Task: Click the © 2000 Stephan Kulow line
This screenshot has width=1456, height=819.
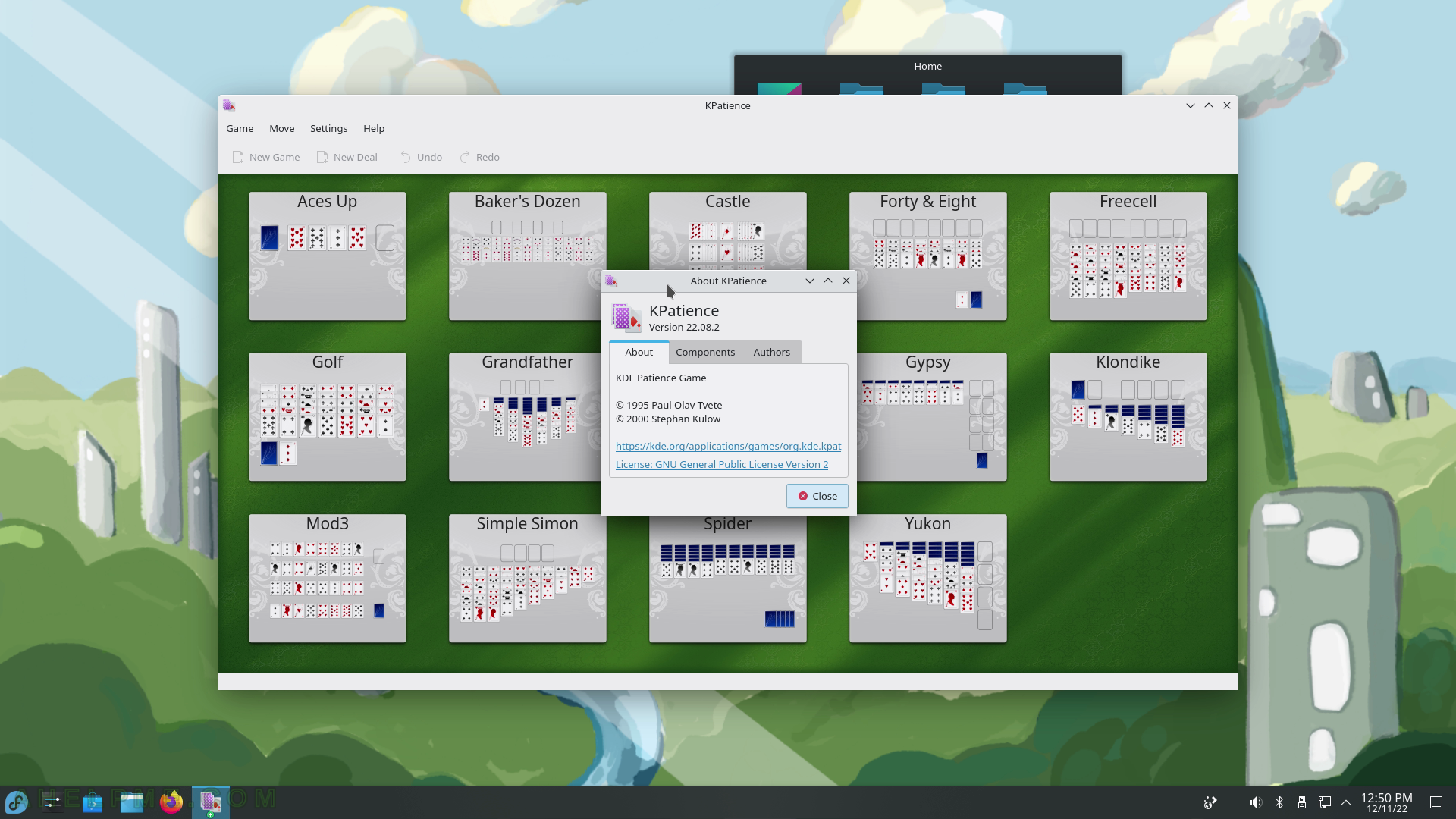Action: coord(668,419)
